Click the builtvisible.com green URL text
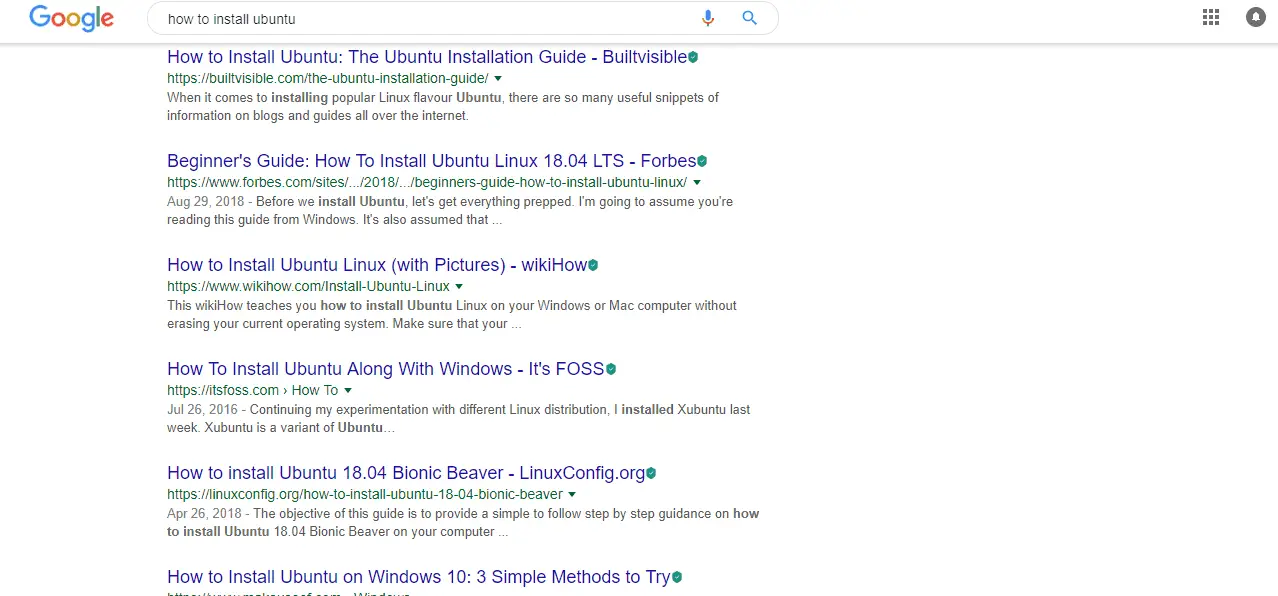Image resolution: width=1278 pixels, height=596 pixels. [x=328, y=78]
